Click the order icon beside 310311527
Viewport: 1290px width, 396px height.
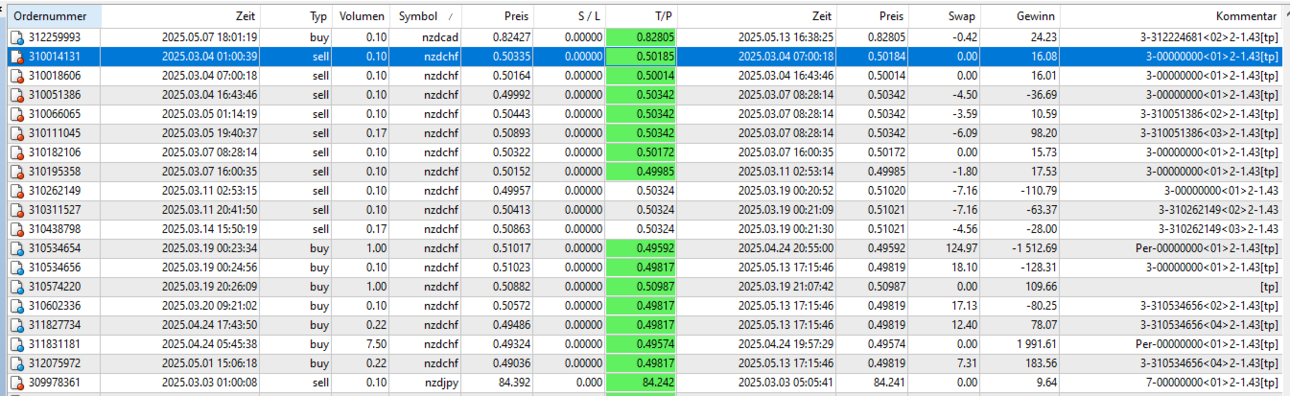[16, 210]
